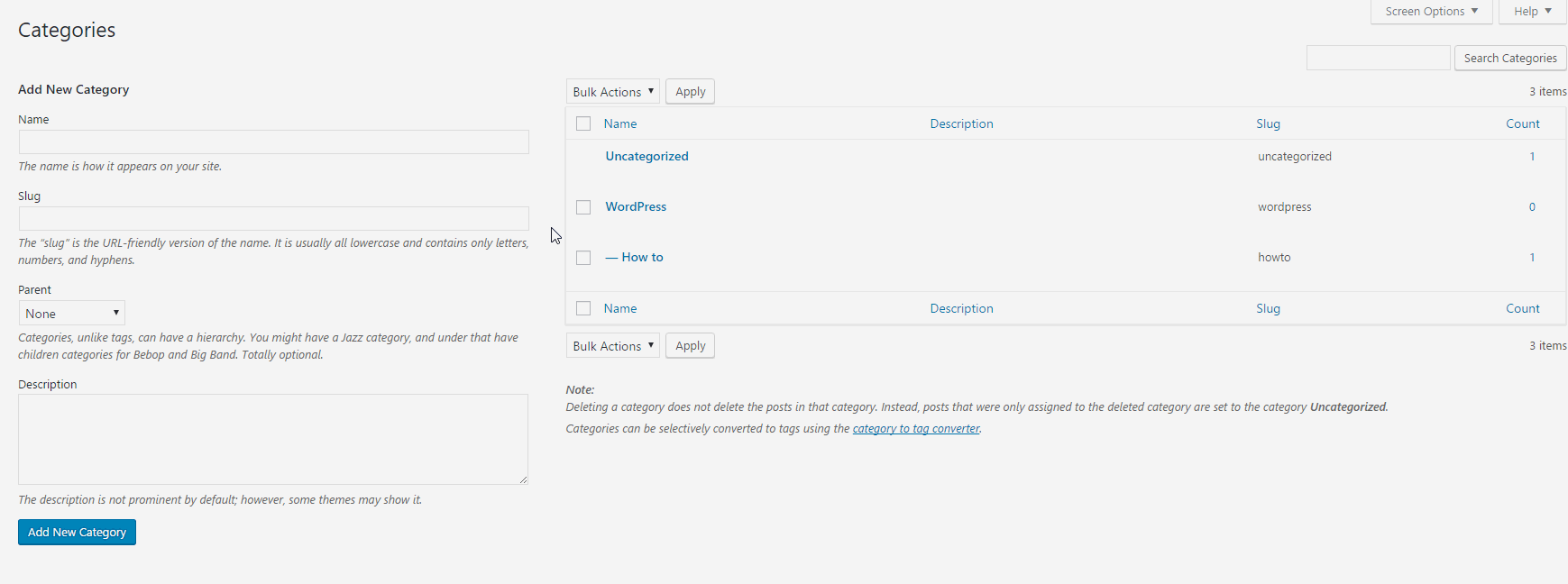Image resolution: width=1568 pixels, height=584 pixels.
Task: Select the How to category checkbox
Action: 583,258
